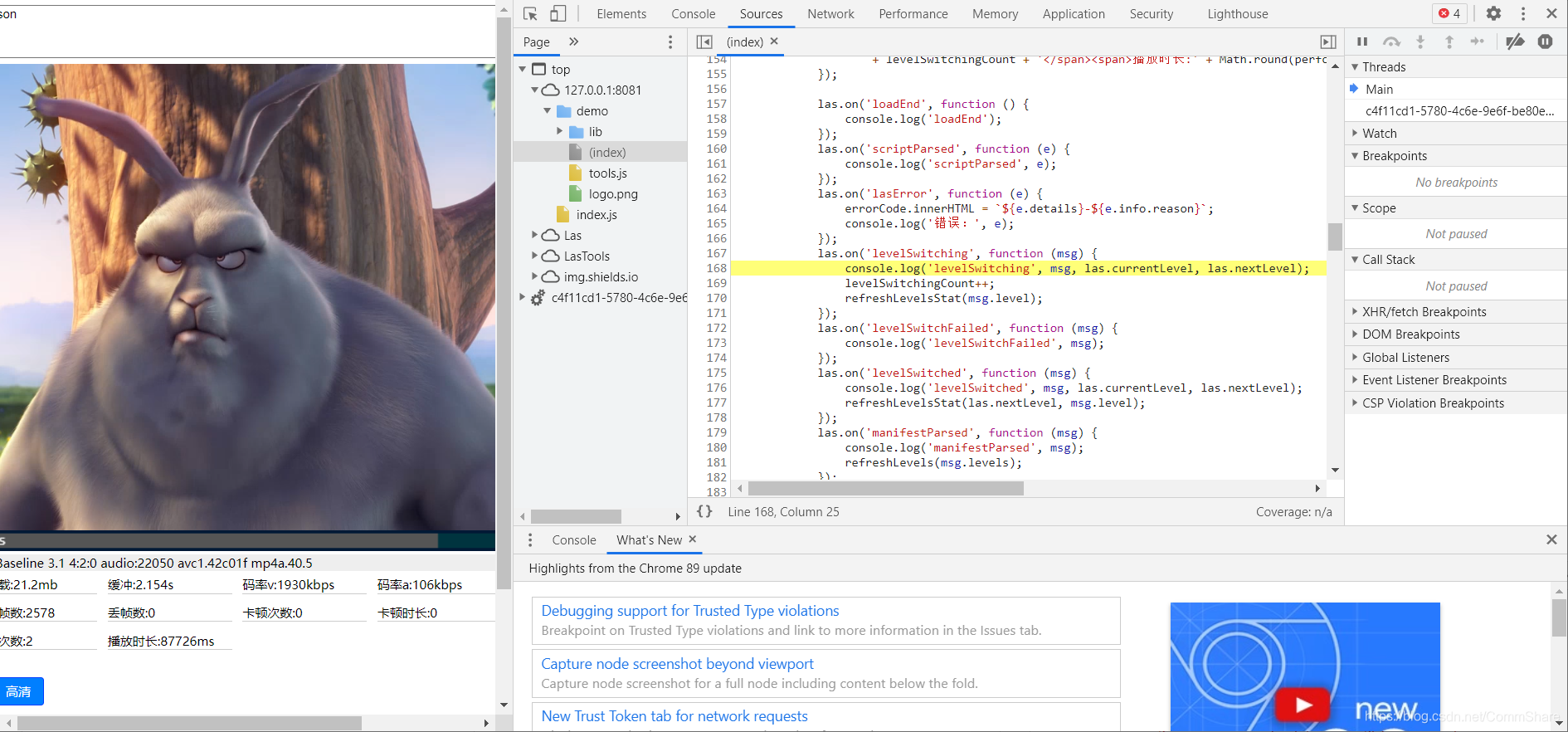Click Step out of current function
1568x732 pixels.
(x=1449, y=41)
